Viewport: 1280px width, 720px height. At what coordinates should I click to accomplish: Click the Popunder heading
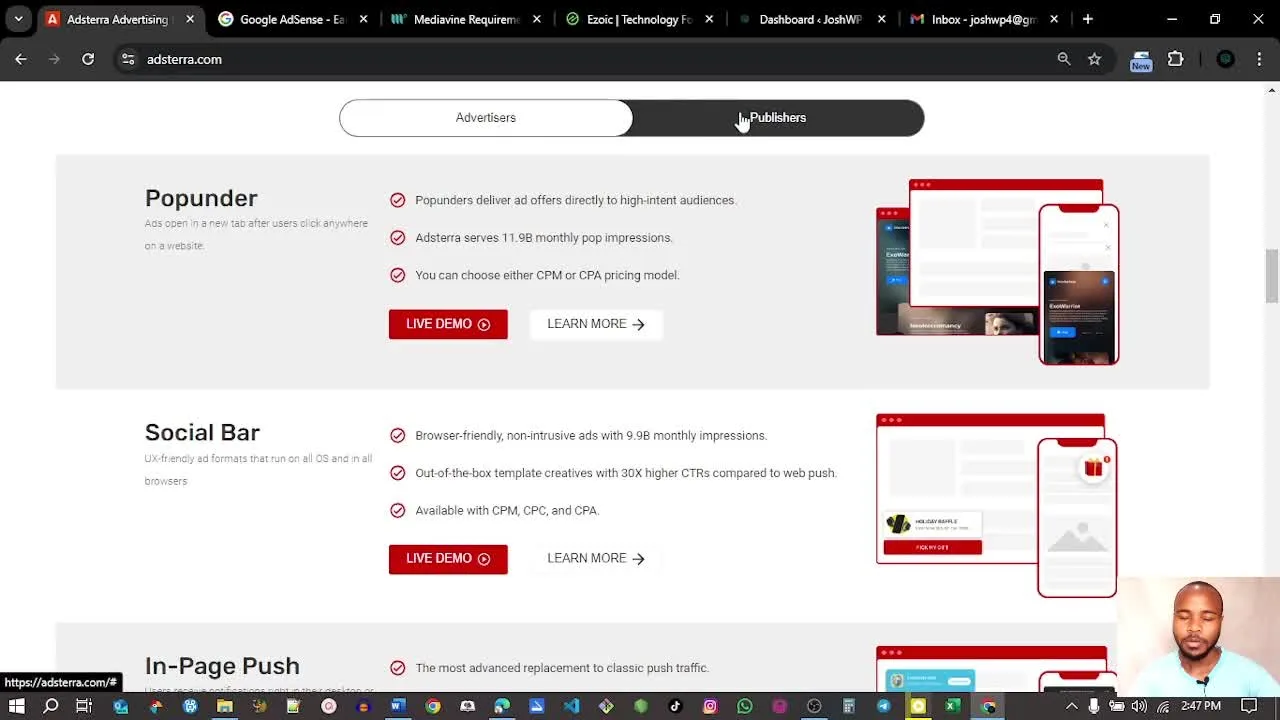201,198
